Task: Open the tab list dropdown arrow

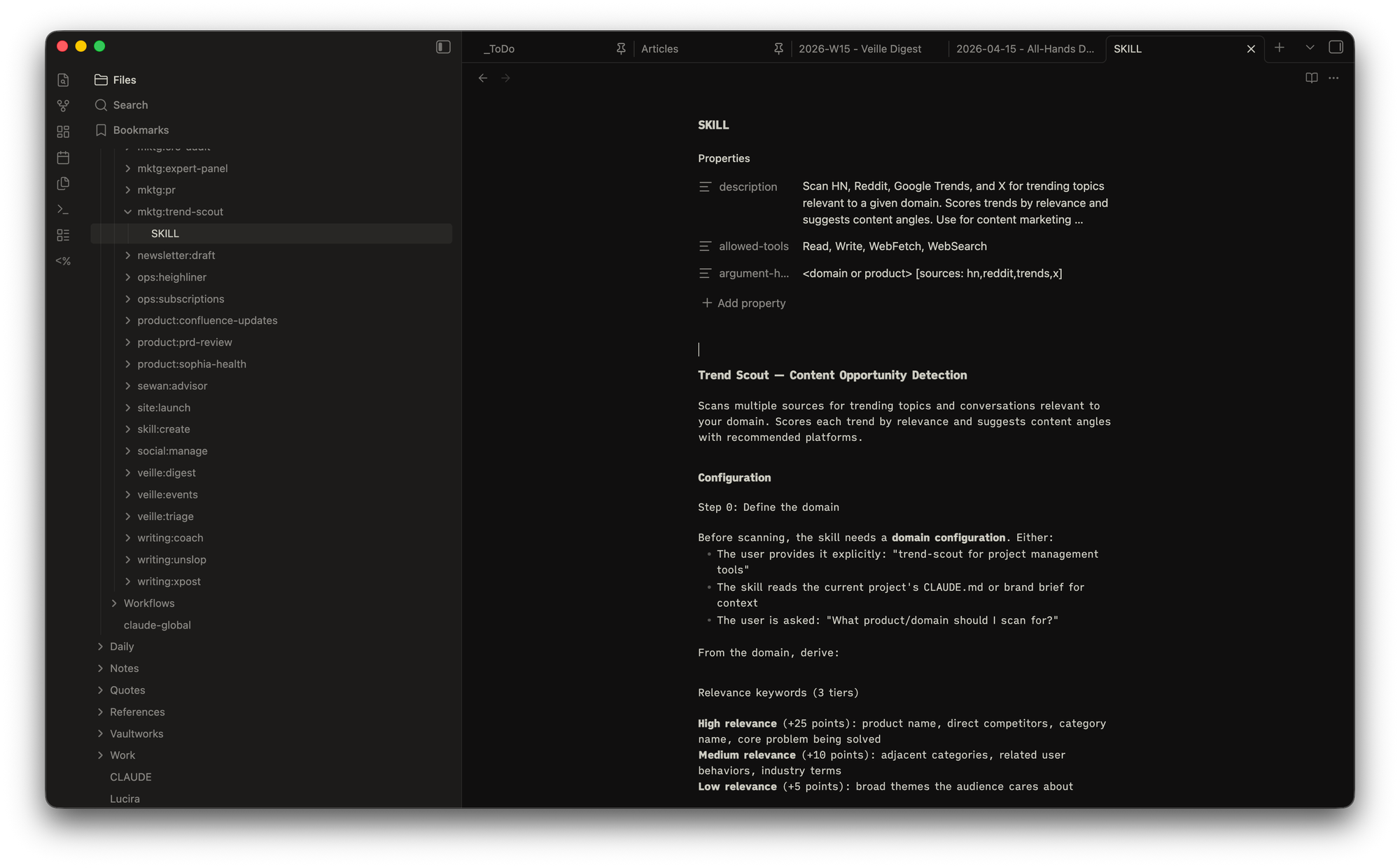Action: tap(1310, 47)
